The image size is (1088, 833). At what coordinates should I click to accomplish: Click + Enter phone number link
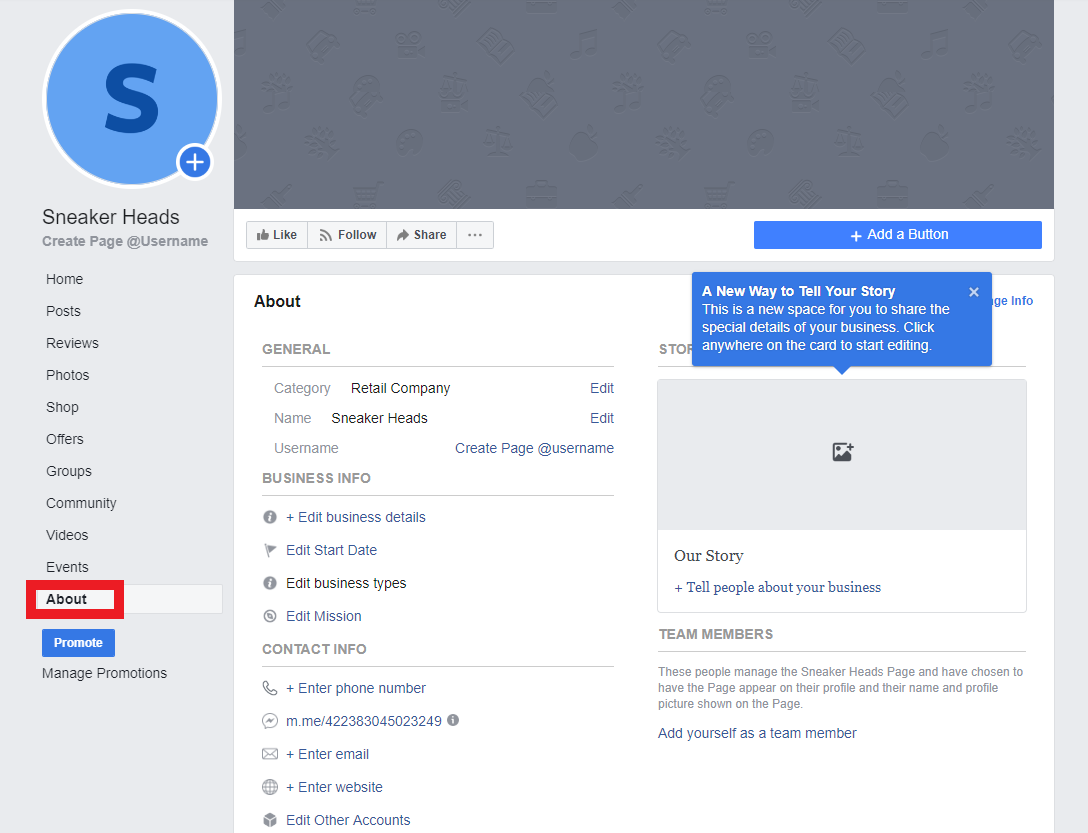(x=356, y=688)
